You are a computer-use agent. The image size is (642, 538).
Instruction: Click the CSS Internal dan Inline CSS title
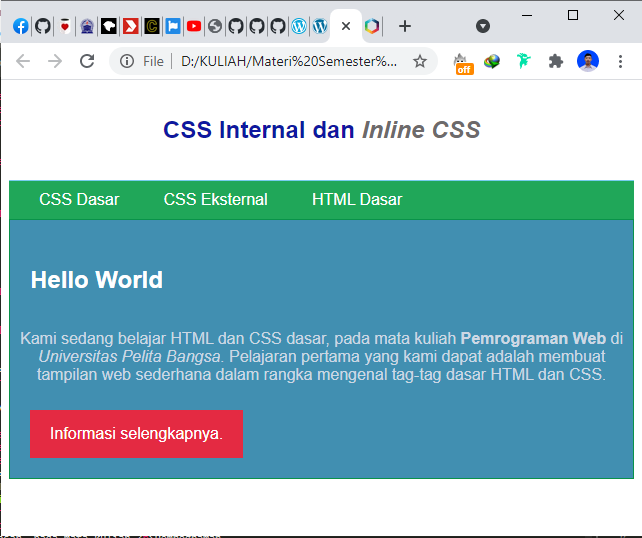321,130
